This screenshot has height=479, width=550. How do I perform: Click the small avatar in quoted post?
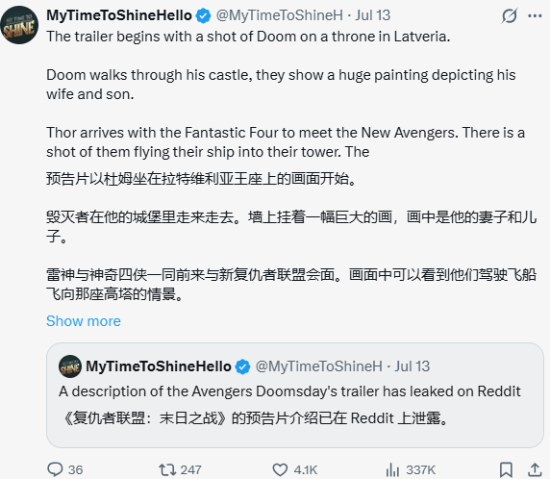[70, 366]
